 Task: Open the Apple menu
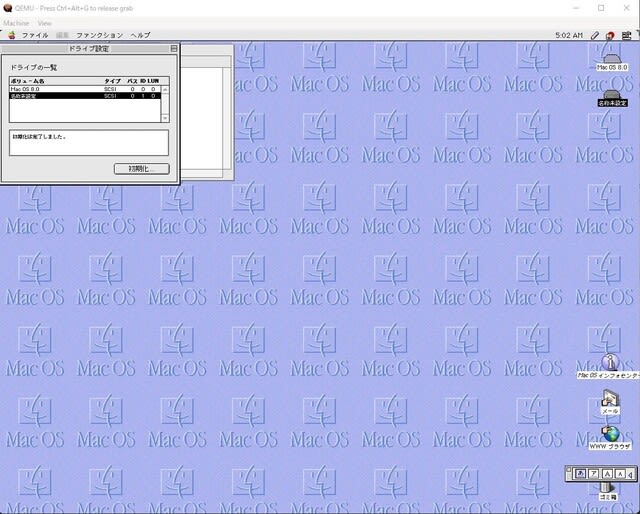pyautogui.click(x=11, y=35)
